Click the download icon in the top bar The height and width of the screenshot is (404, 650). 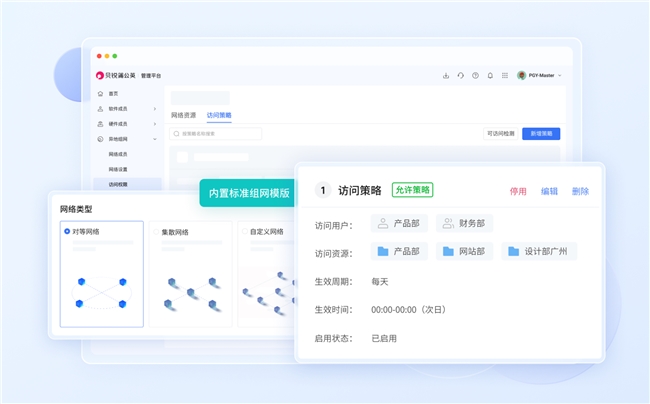446,75
